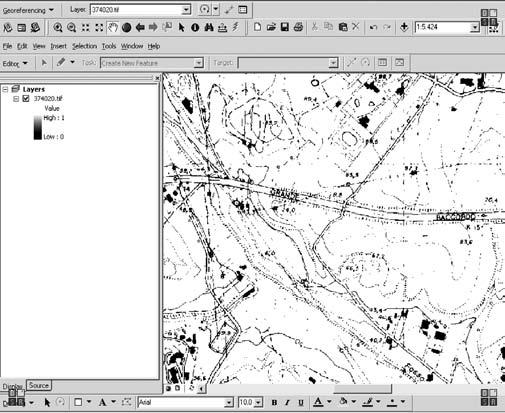Create a new map document

257,27
